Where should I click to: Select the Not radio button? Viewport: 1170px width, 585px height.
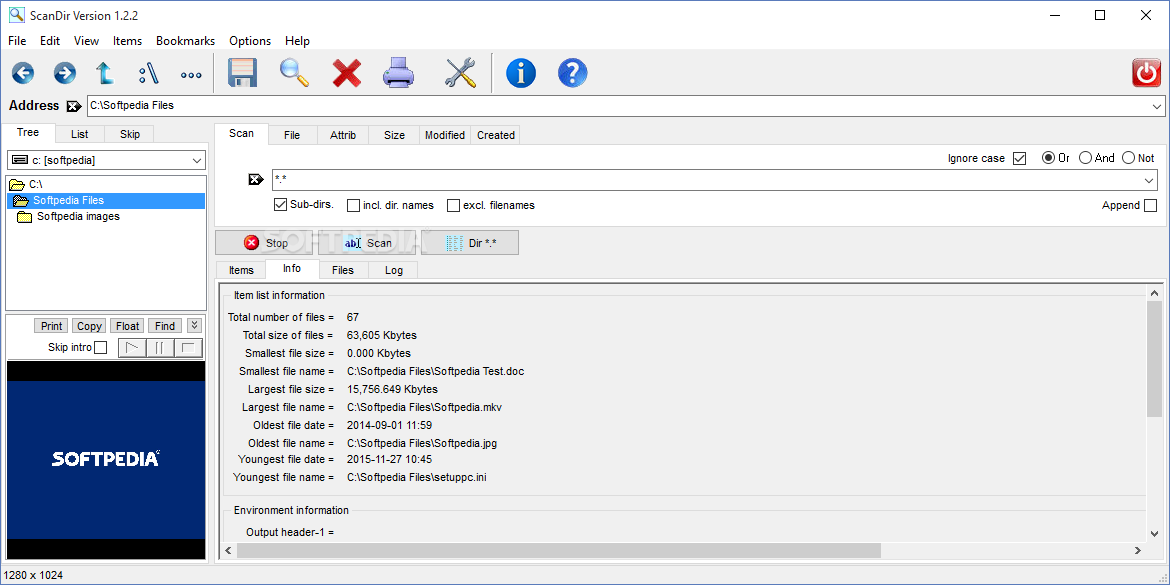(1128, 157)
